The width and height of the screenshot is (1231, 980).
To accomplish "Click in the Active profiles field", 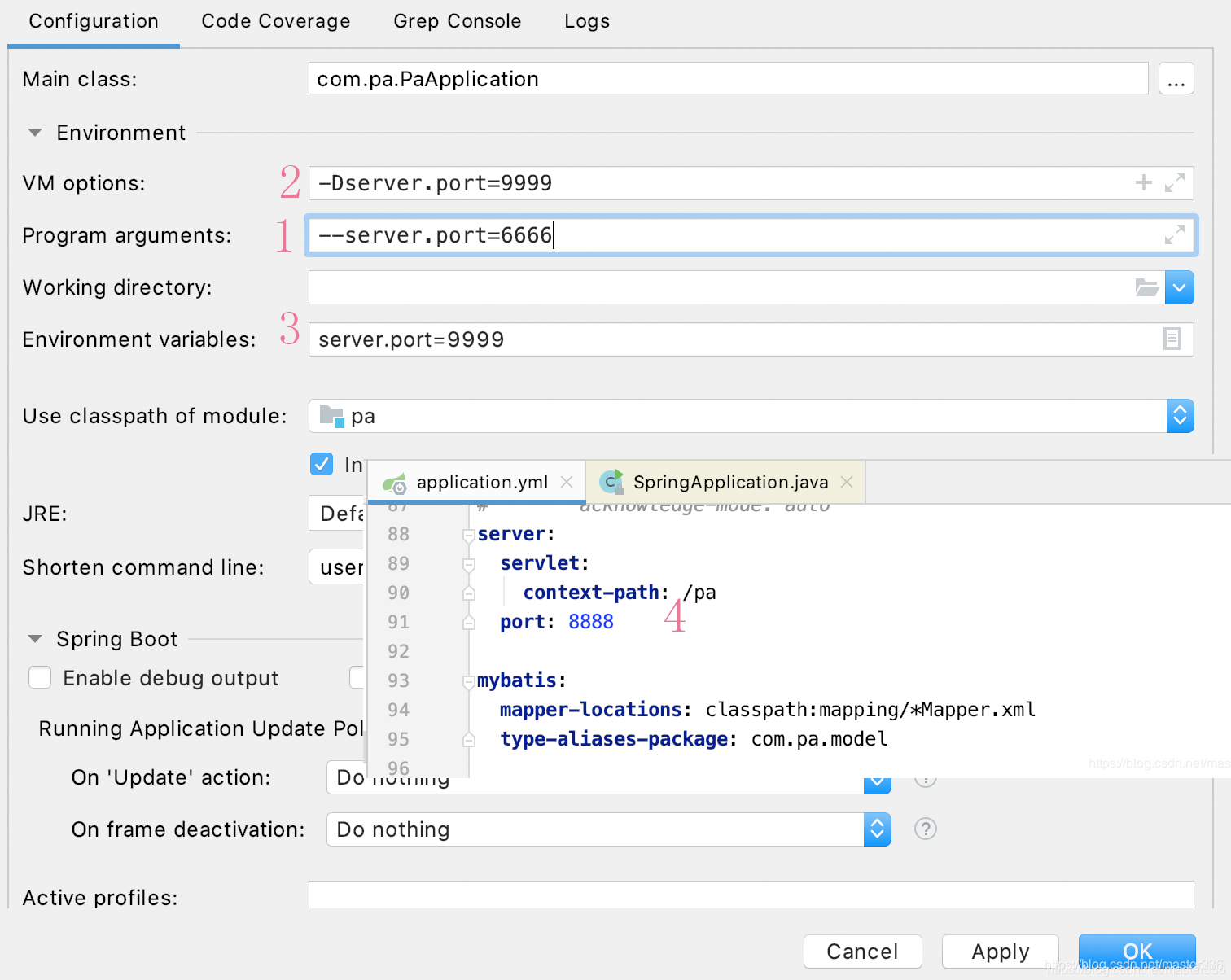I will point(751,895).
